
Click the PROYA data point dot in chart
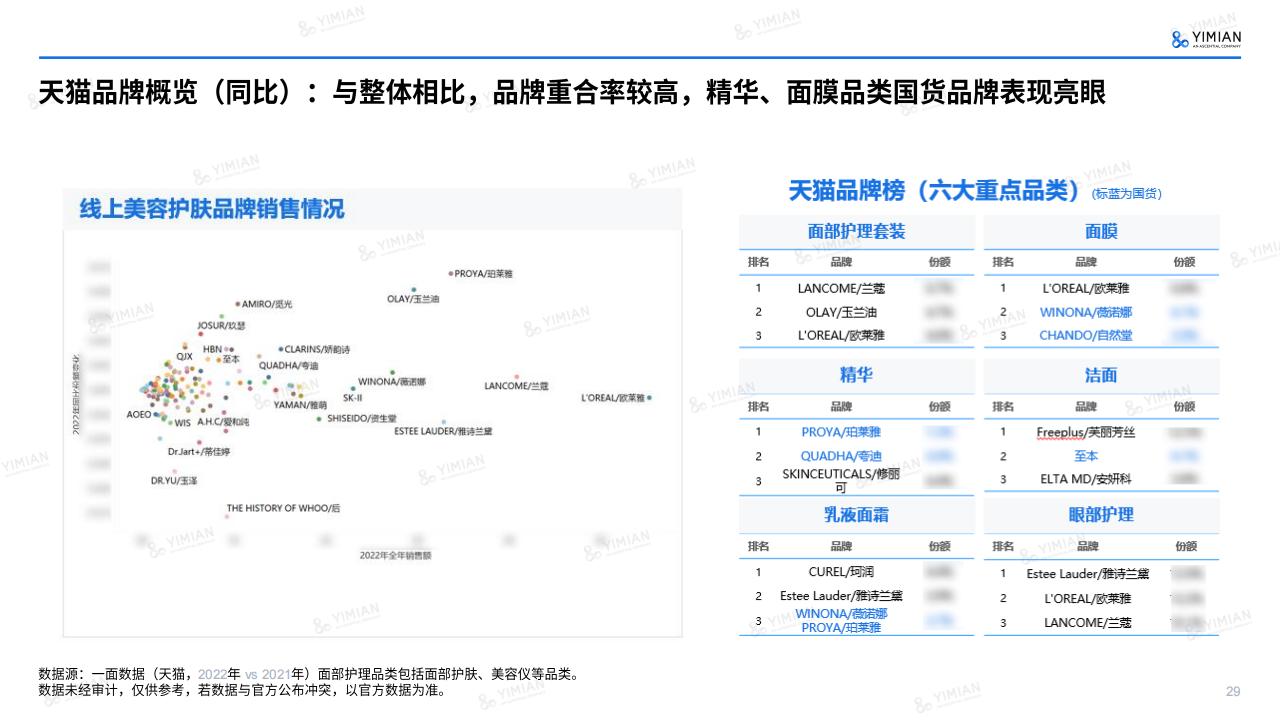click(x=451, y=273)
